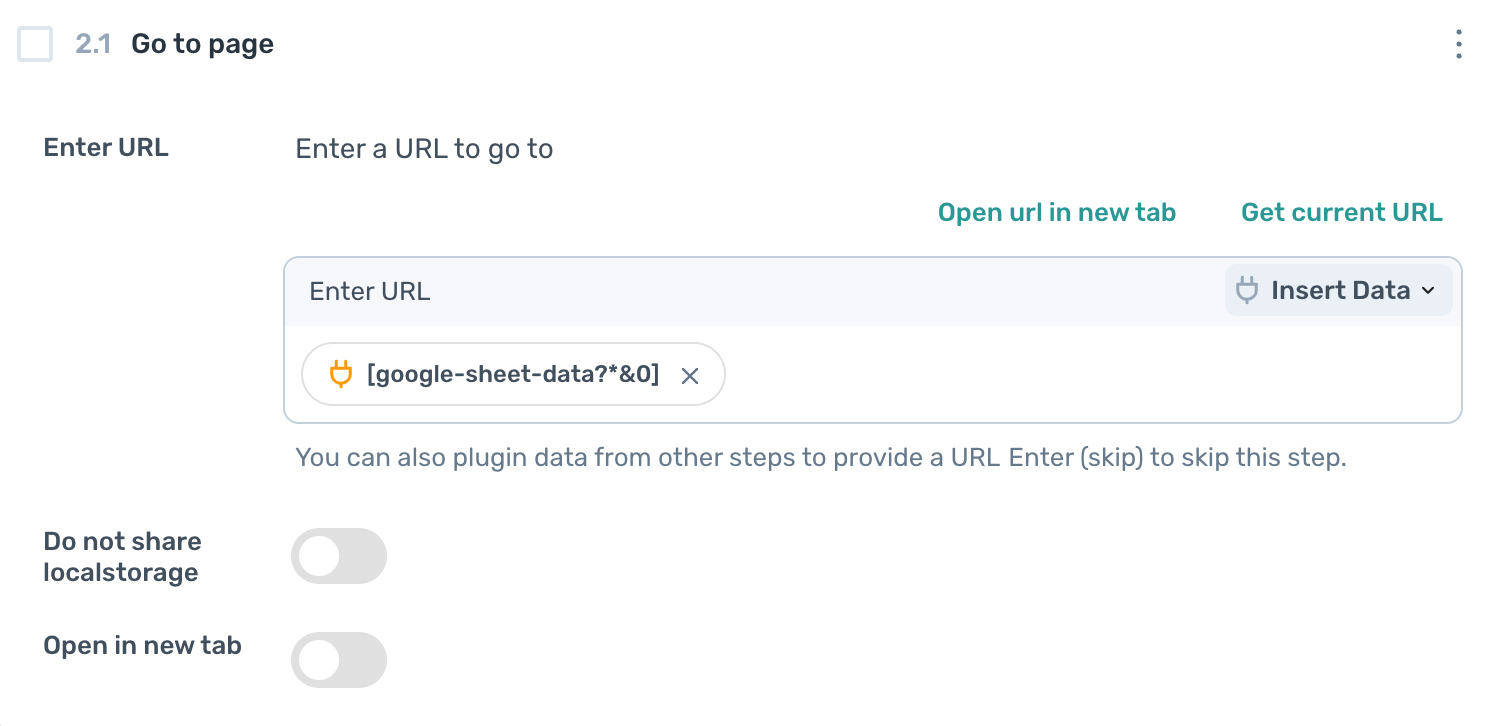Click the Go to page step title
Image resolution: width=1504 pixels, height=726 pixels.
201,44
